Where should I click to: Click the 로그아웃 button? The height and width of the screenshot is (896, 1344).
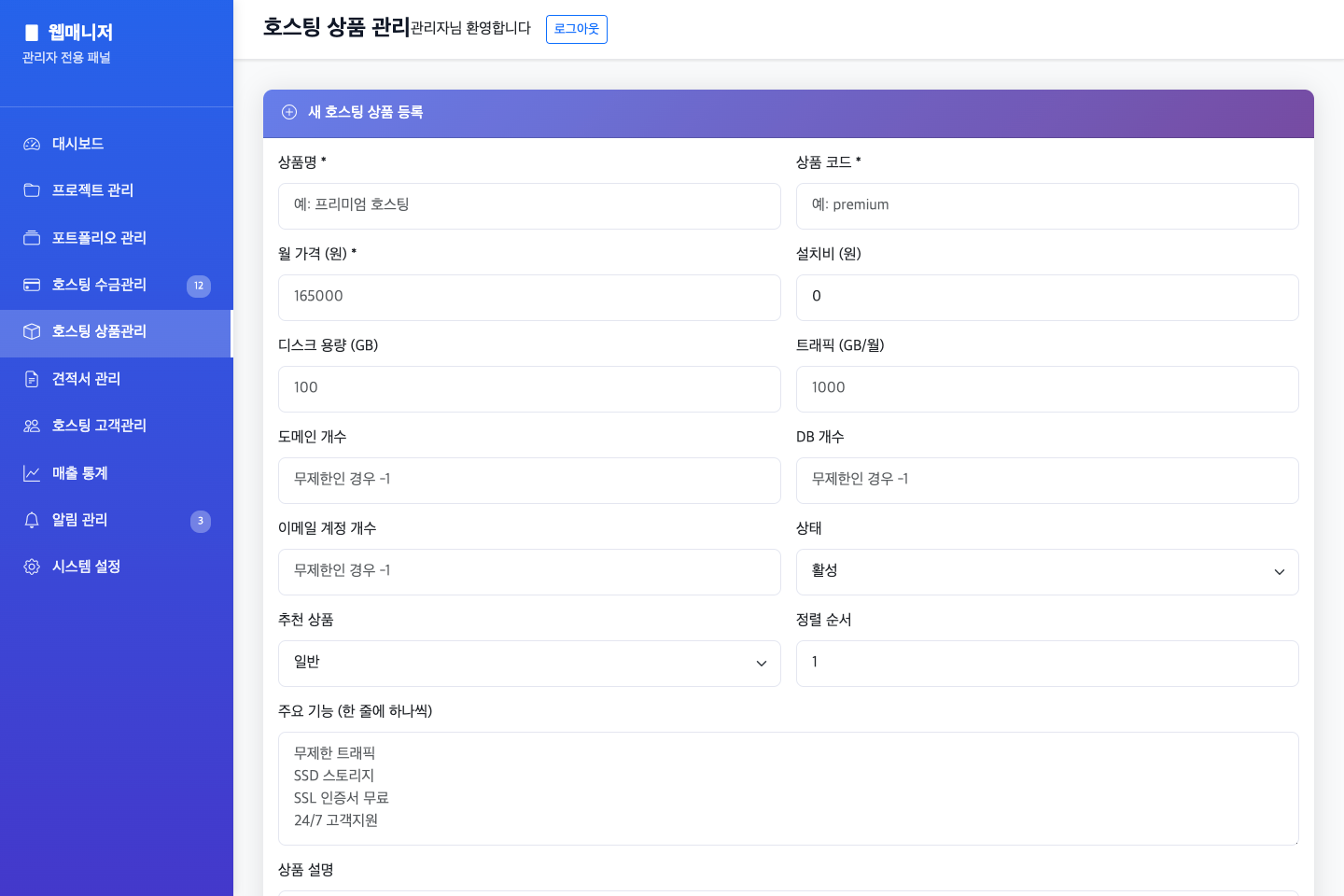(x=577, y=29)
